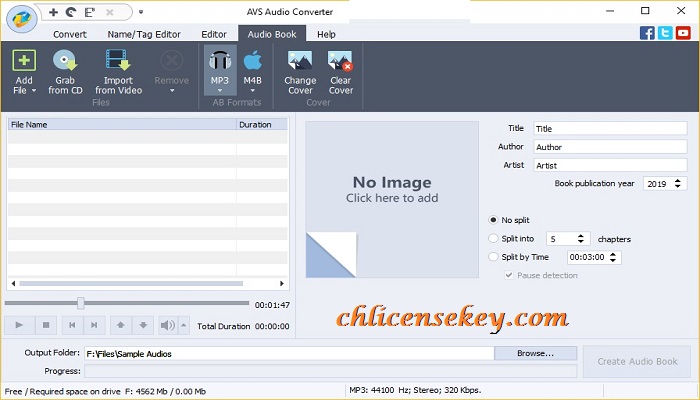
Task: Switch to the Editor tab
Action: 214,34
